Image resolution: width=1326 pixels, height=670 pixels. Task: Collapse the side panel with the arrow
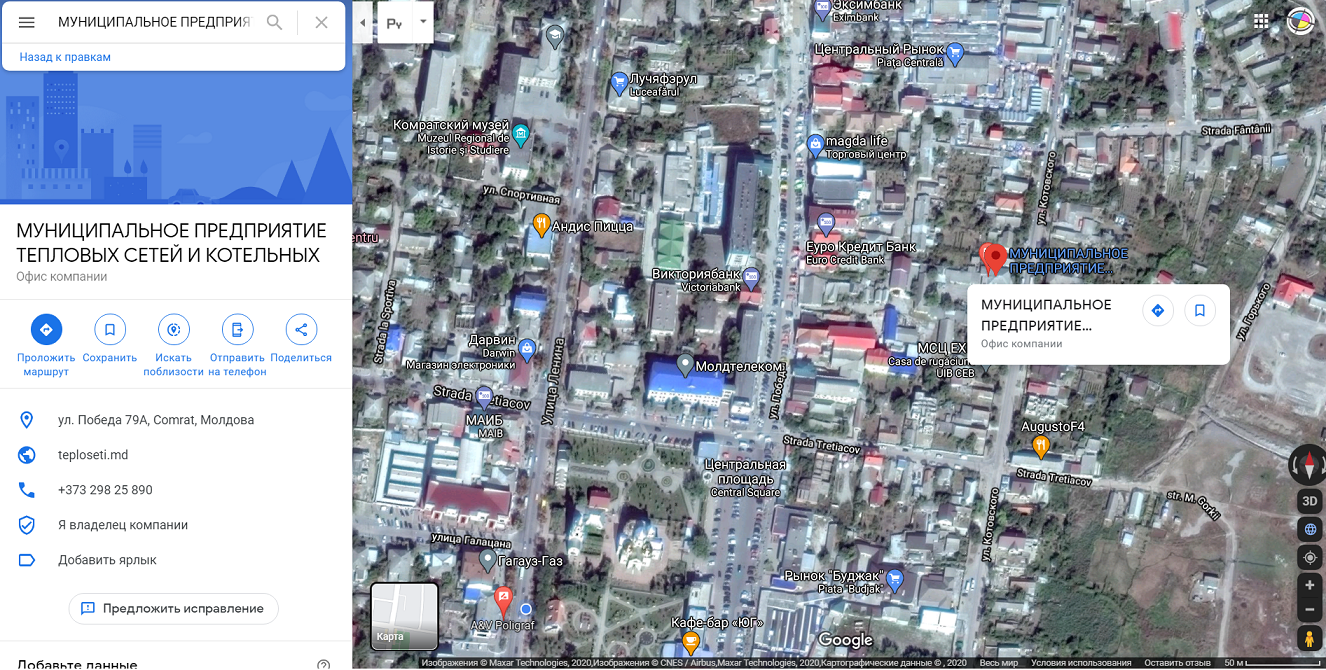tap(362, 22)
